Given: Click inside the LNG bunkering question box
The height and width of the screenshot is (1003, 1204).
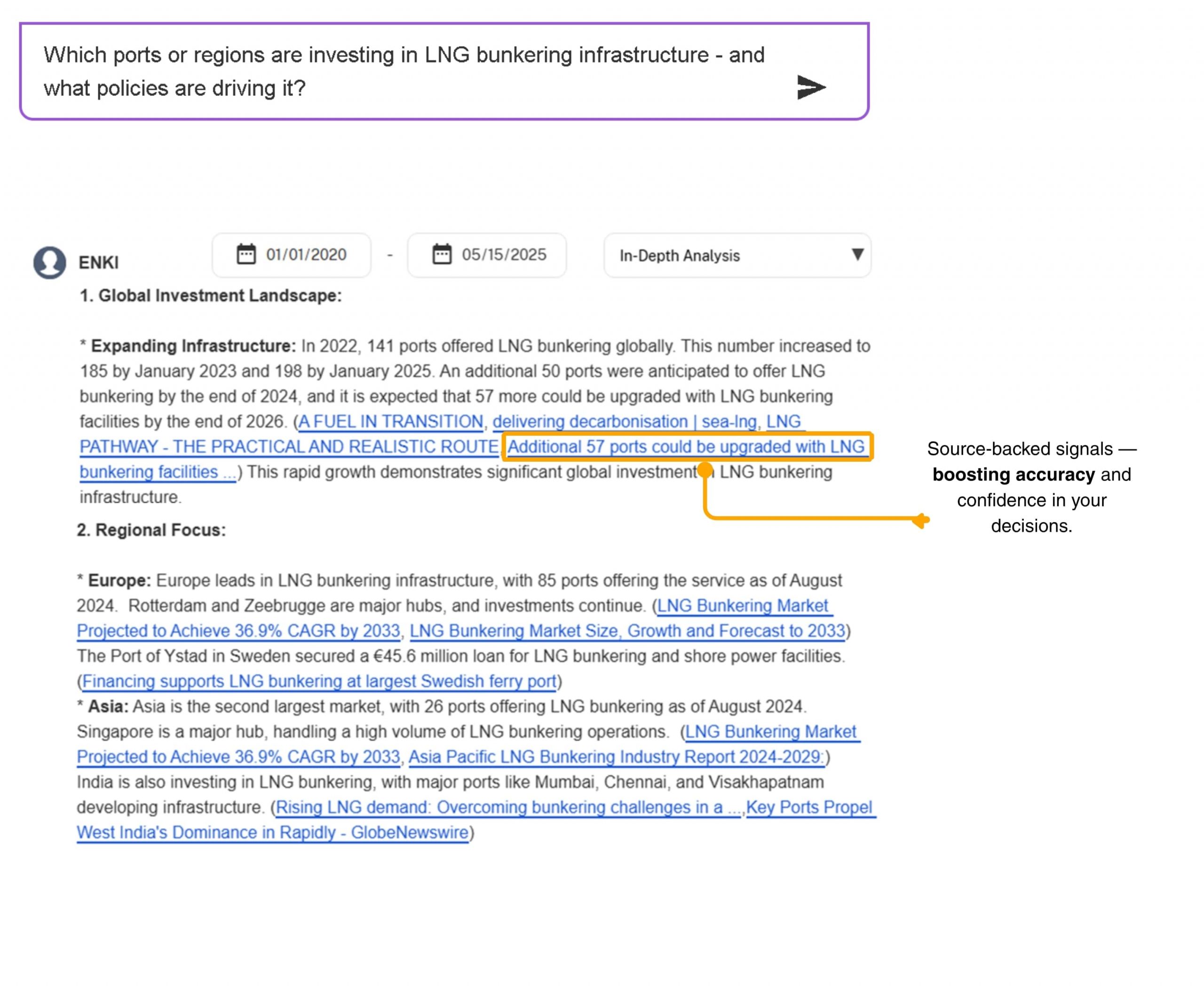Looking at the screenshot, I should click(x=401, y=71).
